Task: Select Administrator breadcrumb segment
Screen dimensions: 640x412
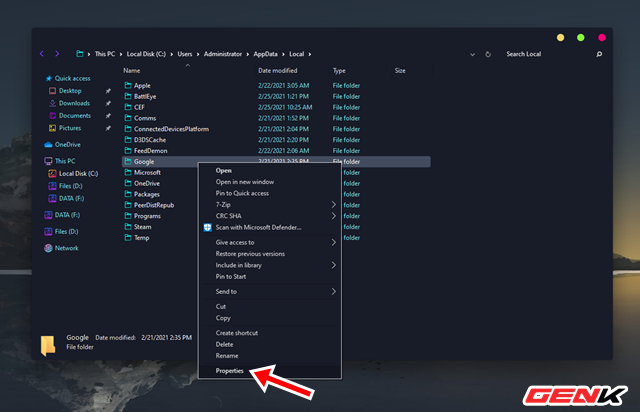Action: [x=223, y=54]
